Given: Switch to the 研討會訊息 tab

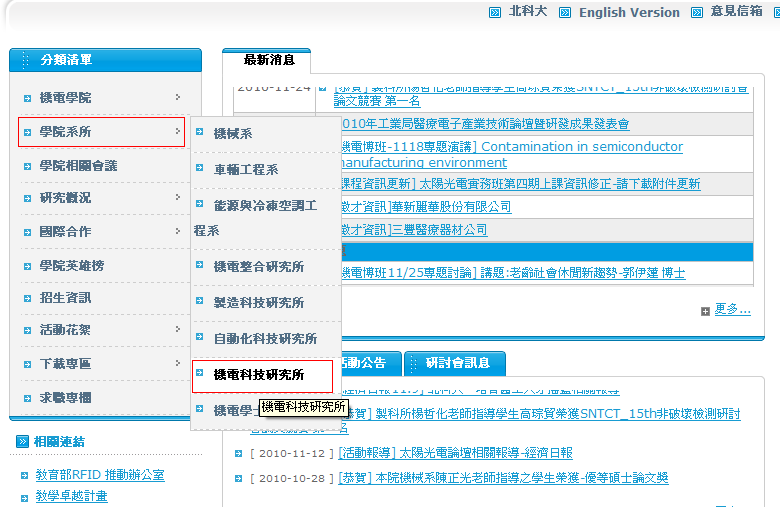Looking at the screenshot, I should coord(455,363).
